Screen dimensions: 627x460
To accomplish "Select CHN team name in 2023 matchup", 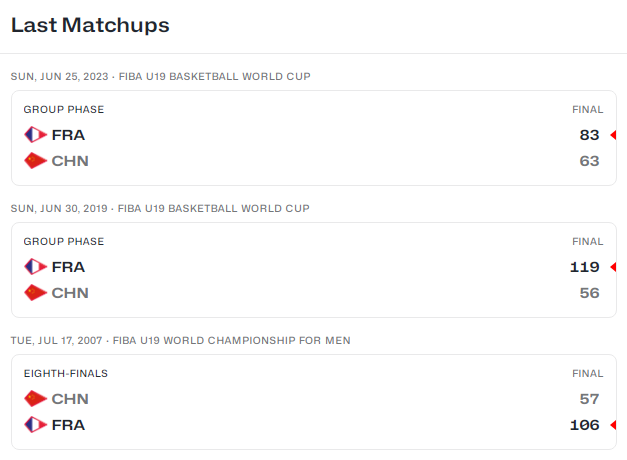I will pos(70,161).
